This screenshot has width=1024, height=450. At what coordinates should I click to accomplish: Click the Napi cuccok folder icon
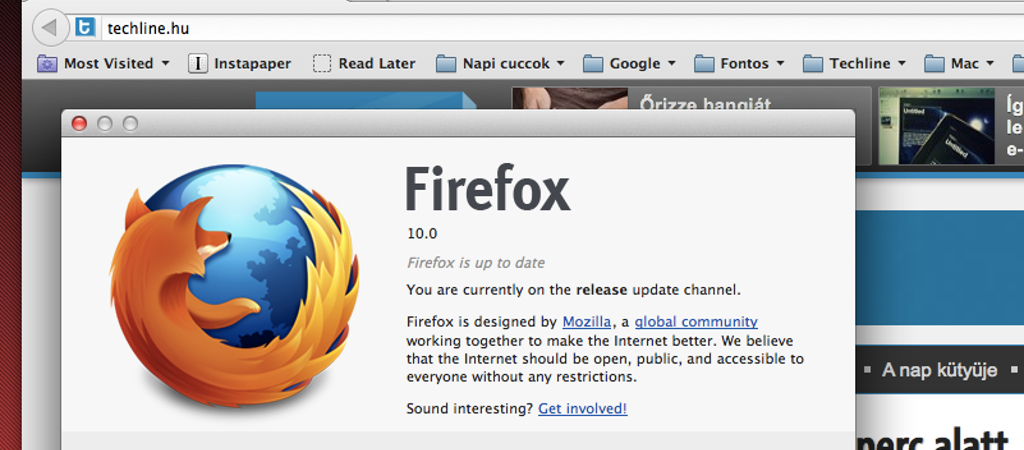(x=445, y=63)
